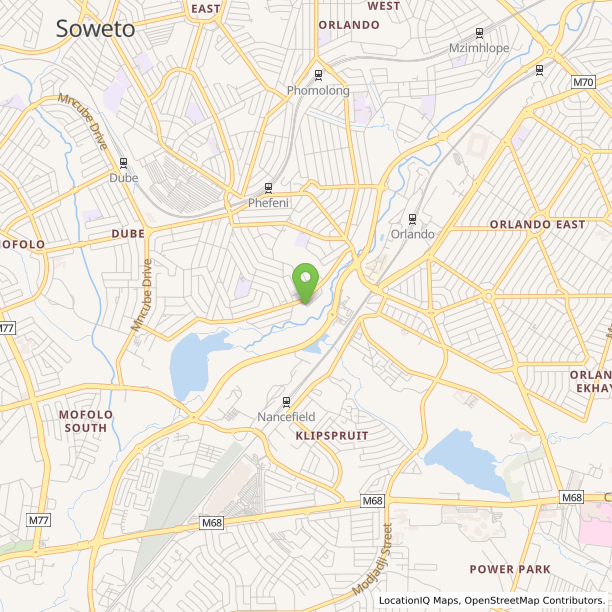Select the Dube train station icon
Viewport: 612px width, 612px height.
click(123, 163)
